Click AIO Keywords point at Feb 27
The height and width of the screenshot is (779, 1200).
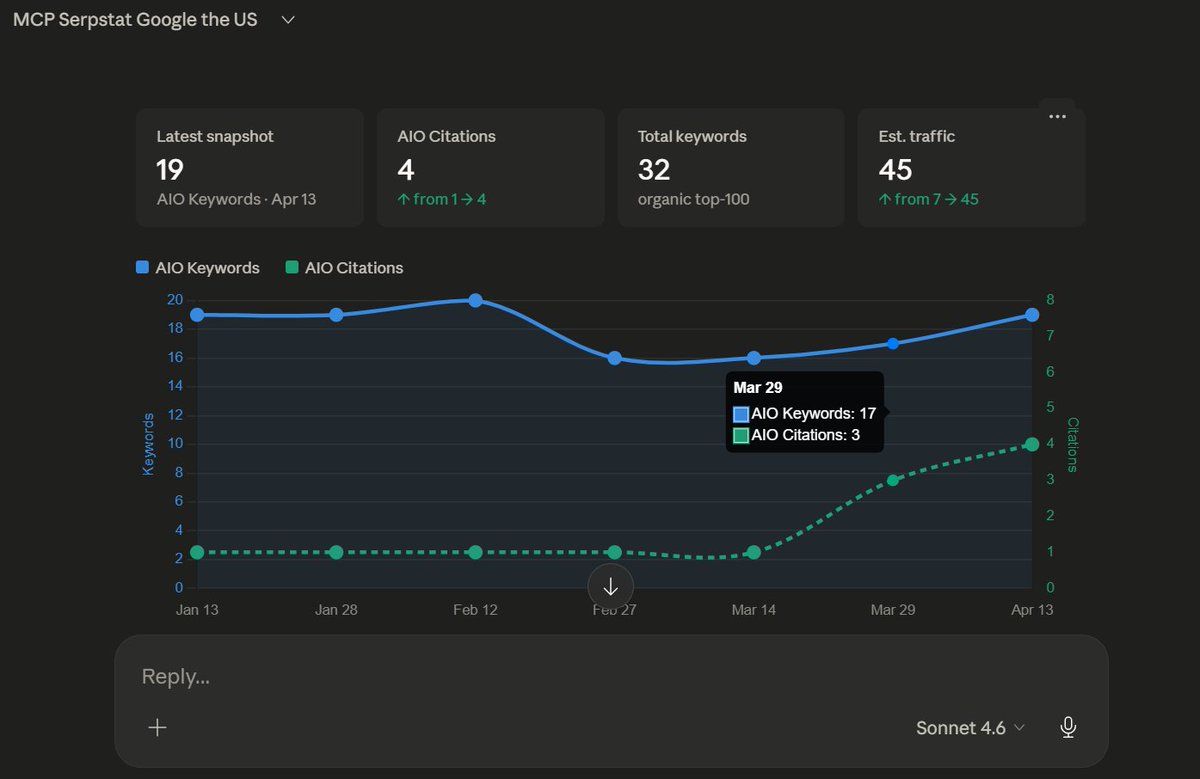pyautogui.click(x=614, y=358)
